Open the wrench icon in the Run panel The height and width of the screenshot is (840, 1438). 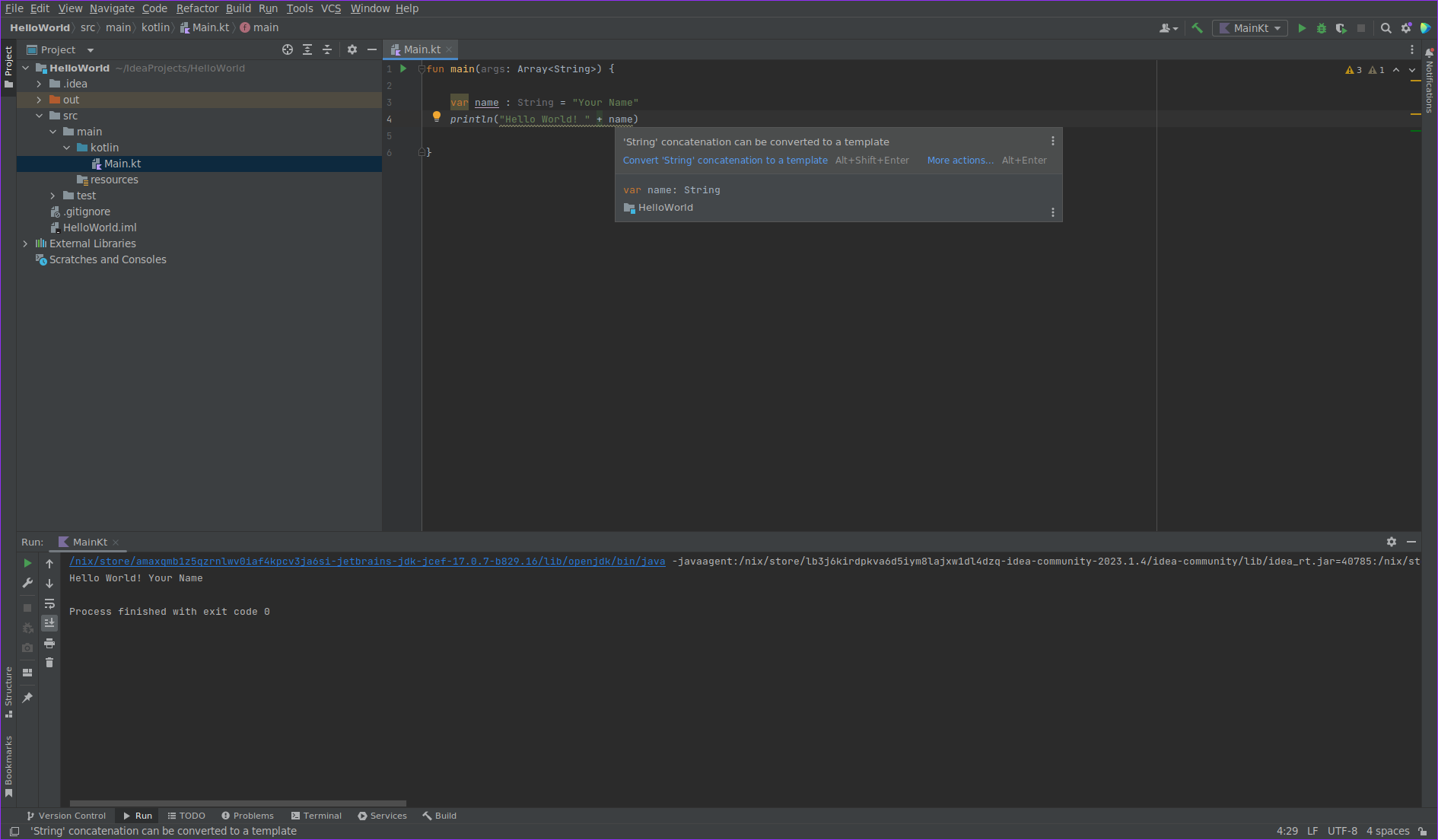click(27, 583)
